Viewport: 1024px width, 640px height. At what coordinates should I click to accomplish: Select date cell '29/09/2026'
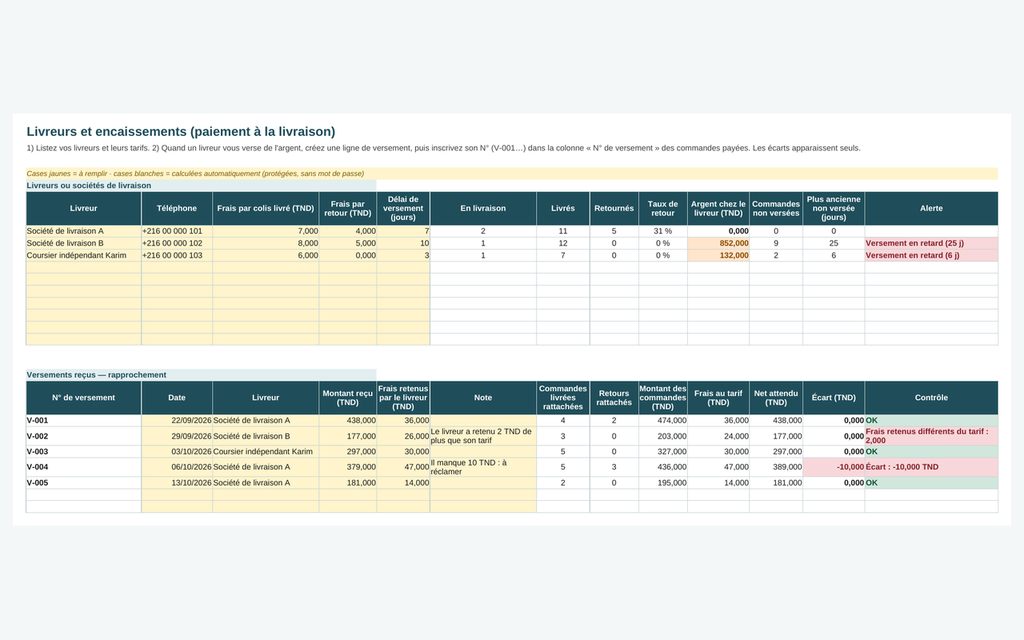[x=177, y=436]
